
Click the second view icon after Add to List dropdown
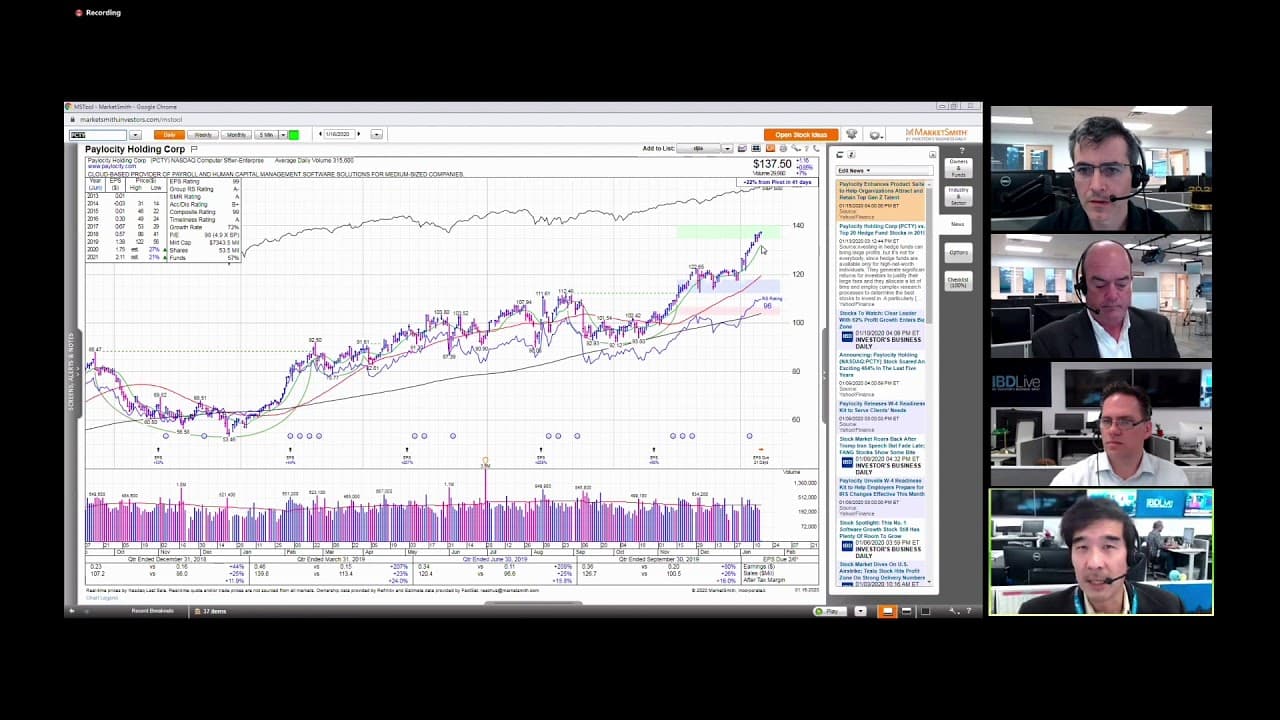pos(755,148)
